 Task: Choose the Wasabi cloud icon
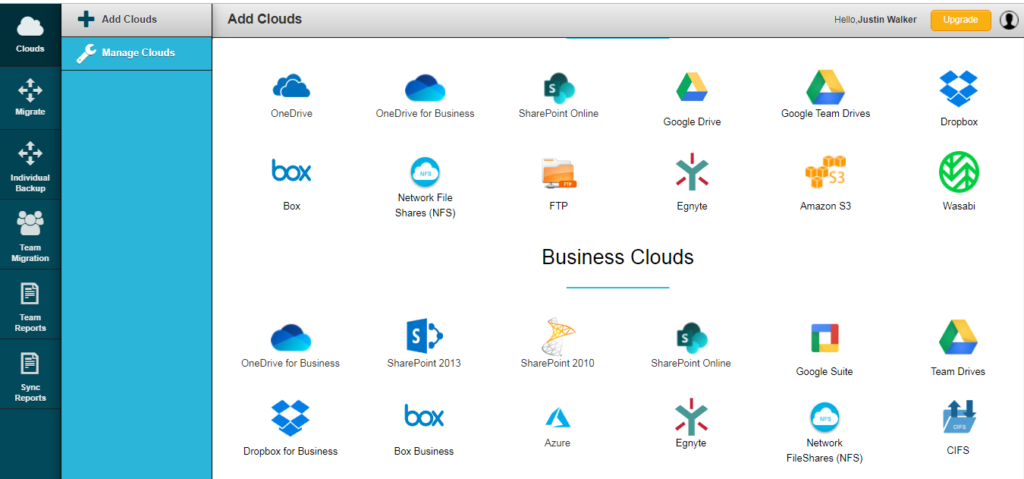[959, 172]
